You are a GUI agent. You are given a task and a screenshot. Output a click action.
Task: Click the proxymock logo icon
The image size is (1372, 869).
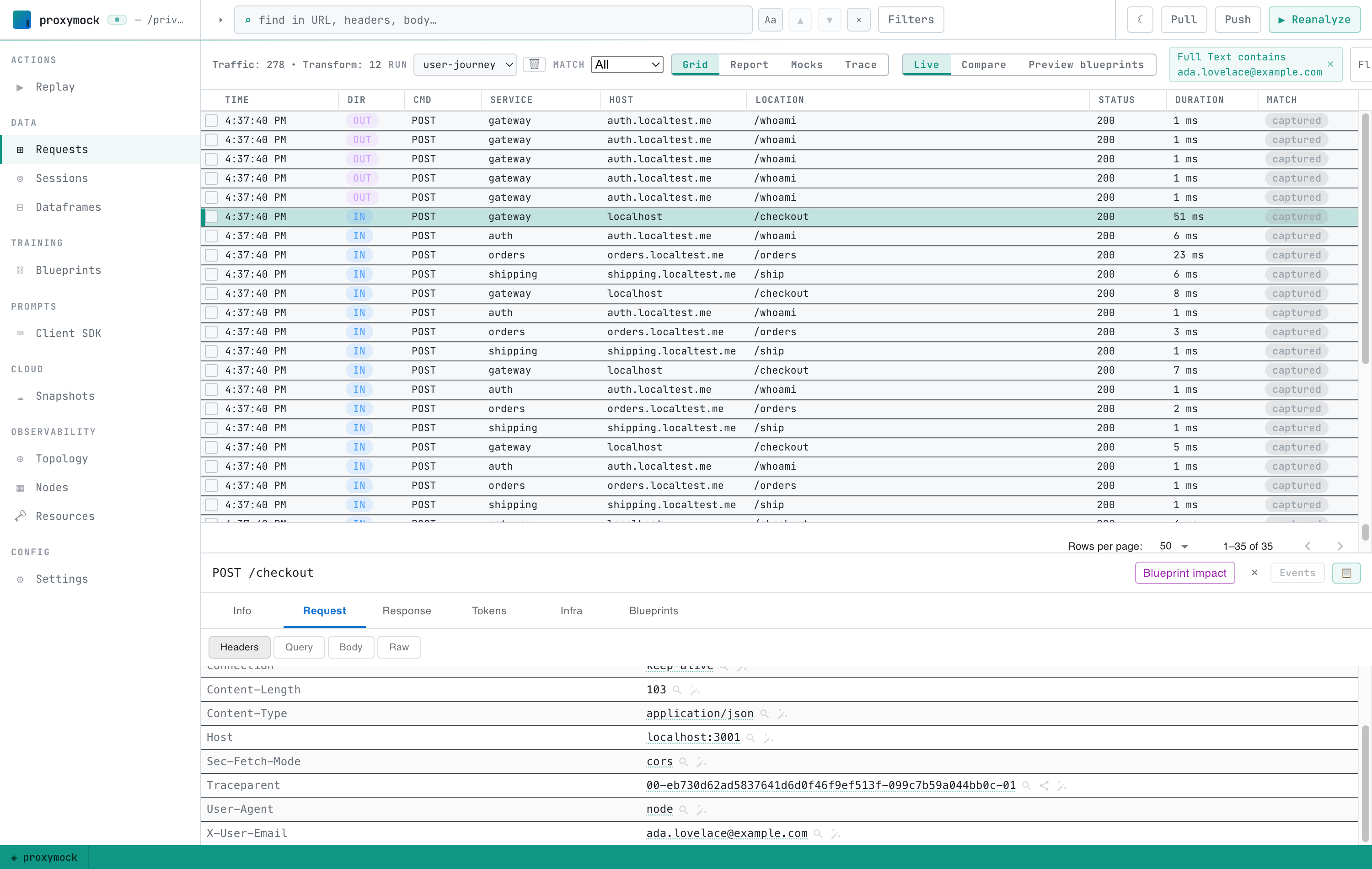pyautogui.click(x=21, y=19)
